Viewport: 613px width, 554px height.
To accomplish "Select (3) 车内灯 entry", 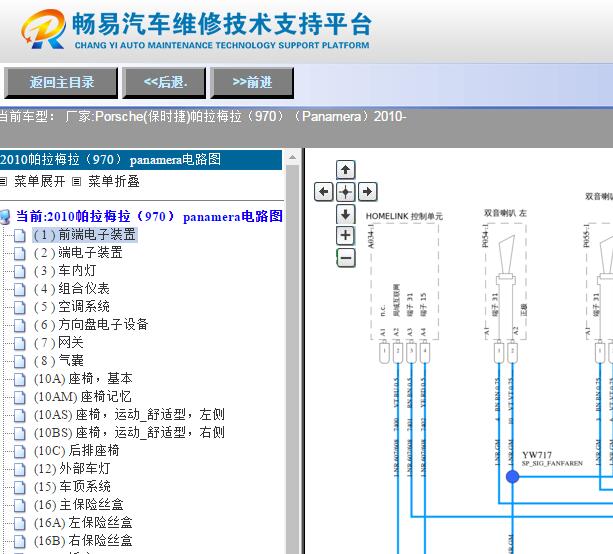I will coord(65,271).
